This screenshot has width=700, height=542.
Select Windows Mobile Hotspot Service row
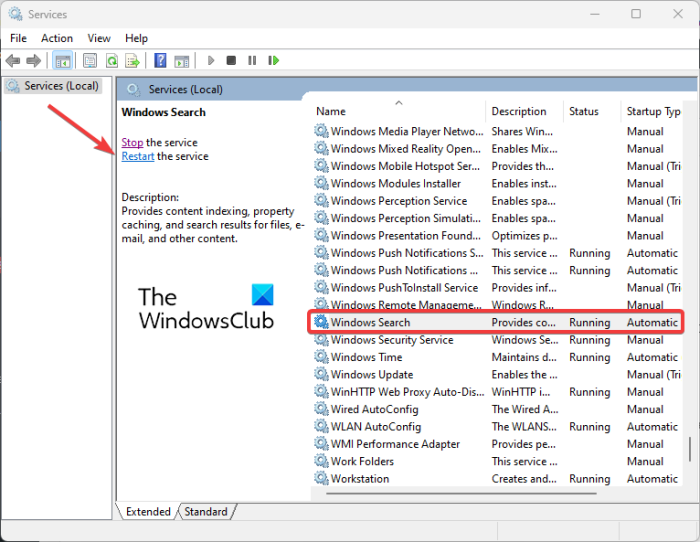497,166
